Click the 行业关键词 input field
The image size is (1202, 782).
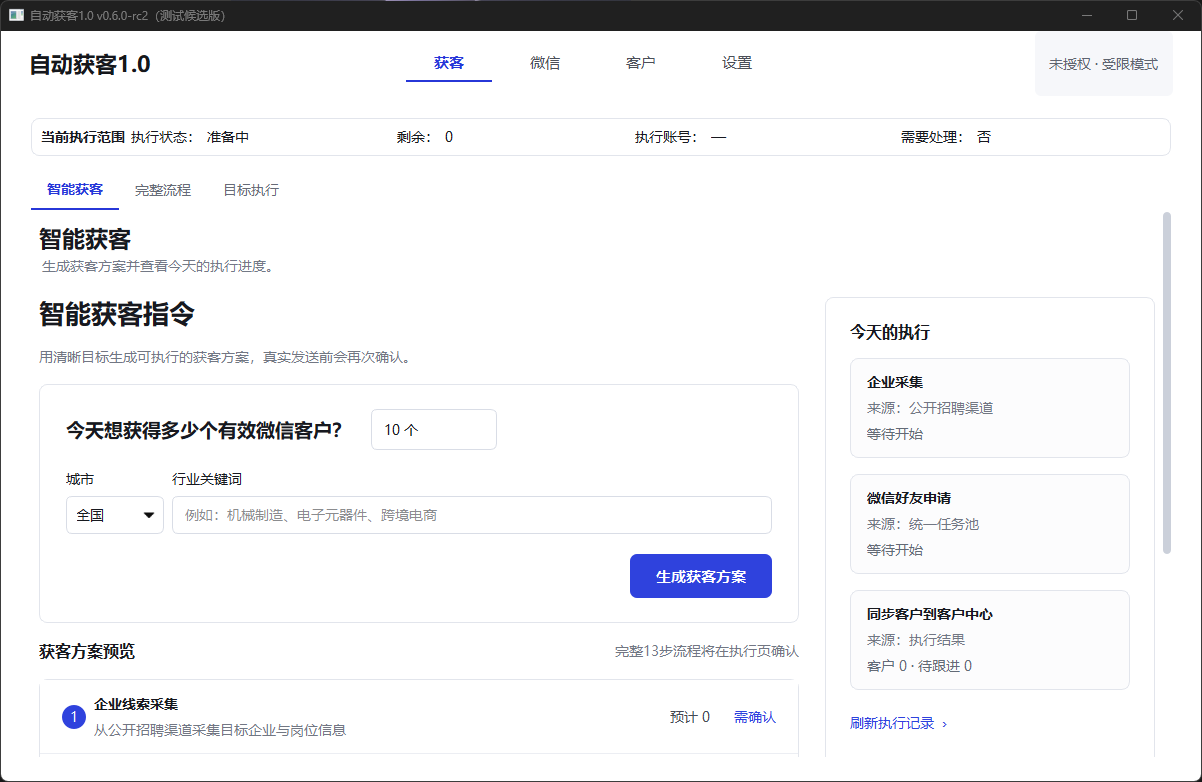[472, 515]
